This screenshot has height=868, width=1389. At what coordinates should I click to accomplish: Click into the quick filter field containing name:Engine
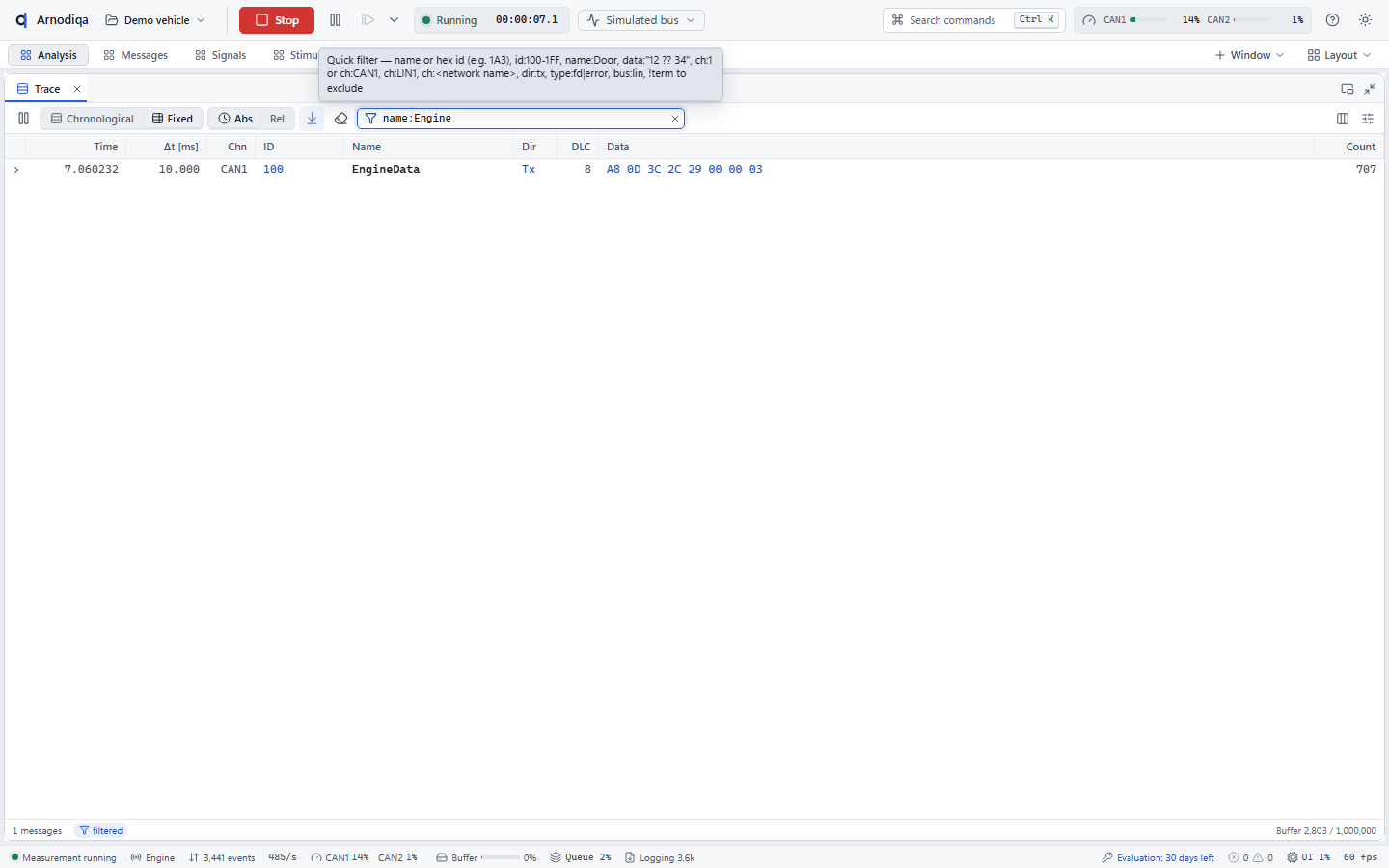(521, 119)
